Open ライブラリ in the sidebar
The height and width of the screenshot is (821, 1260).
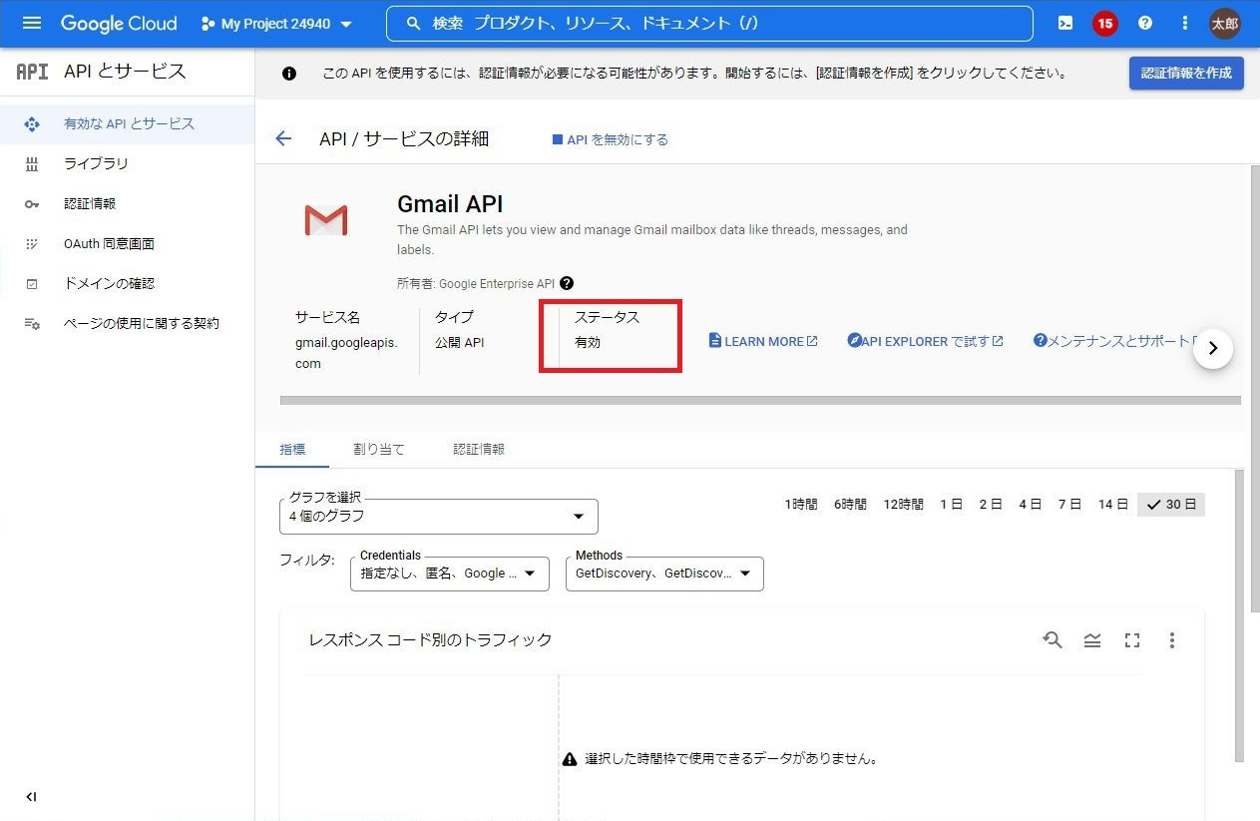tap(127, 164)
